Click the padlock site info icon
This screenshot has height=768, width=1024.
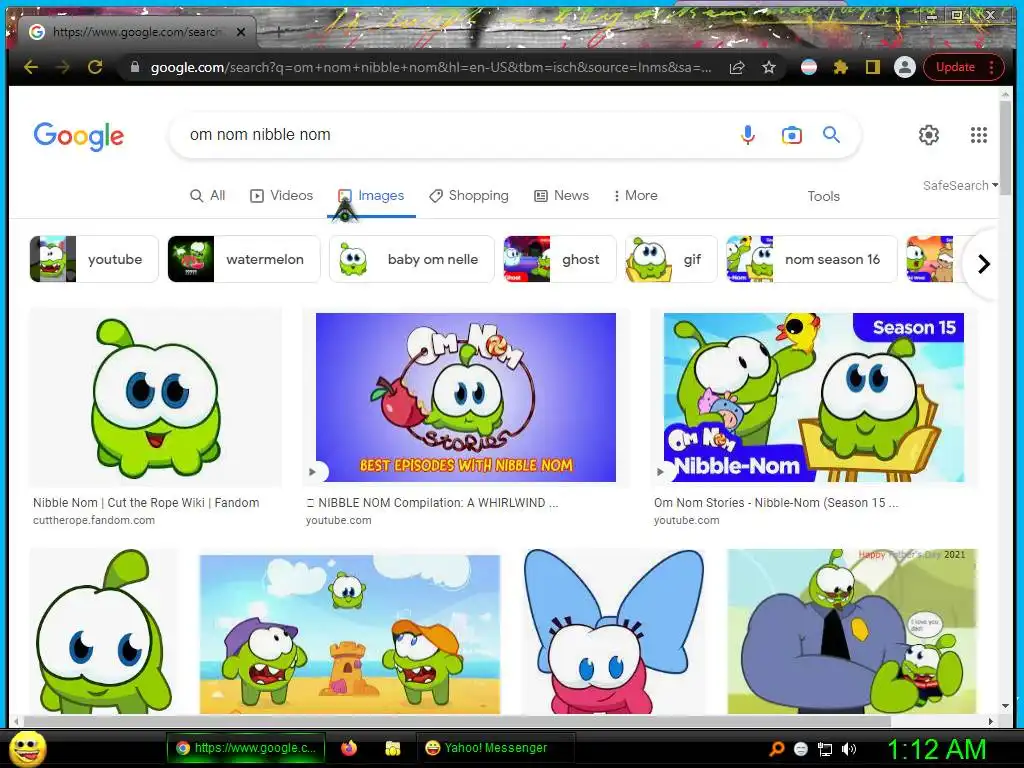[x=135, y=67]
